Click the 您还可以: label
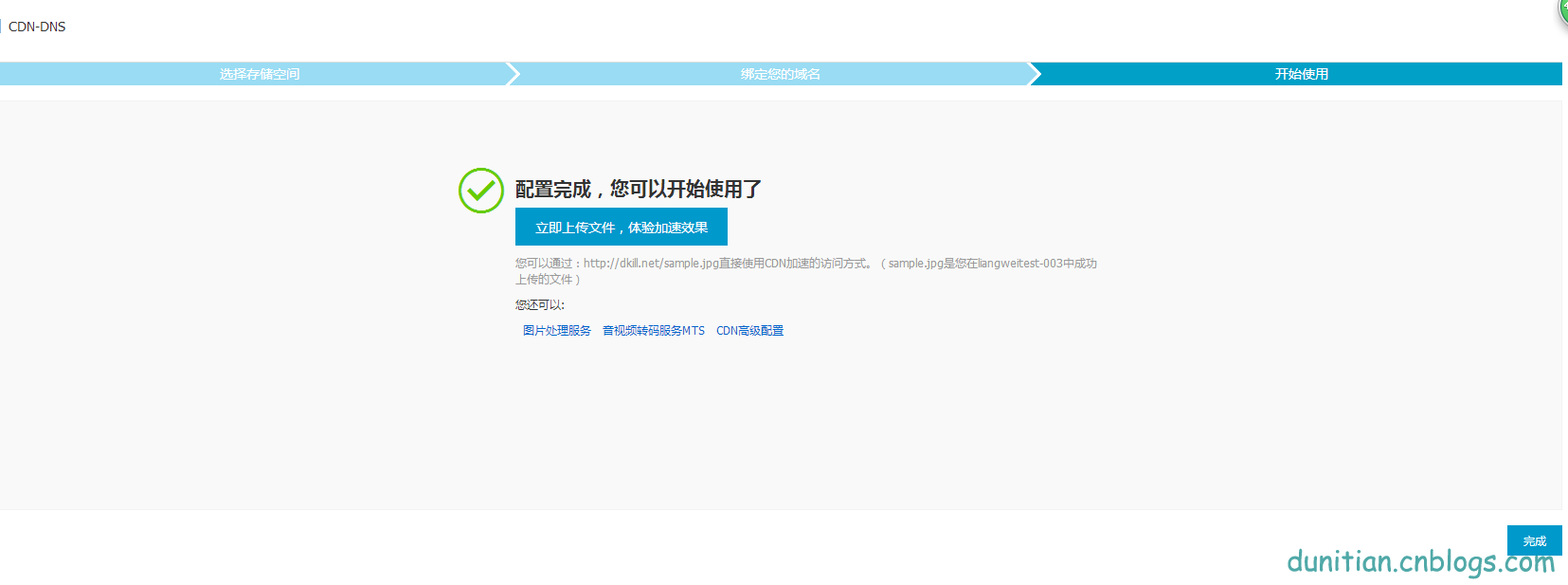This screenshot has width=1568, height=585. click(x=540, y=305)
